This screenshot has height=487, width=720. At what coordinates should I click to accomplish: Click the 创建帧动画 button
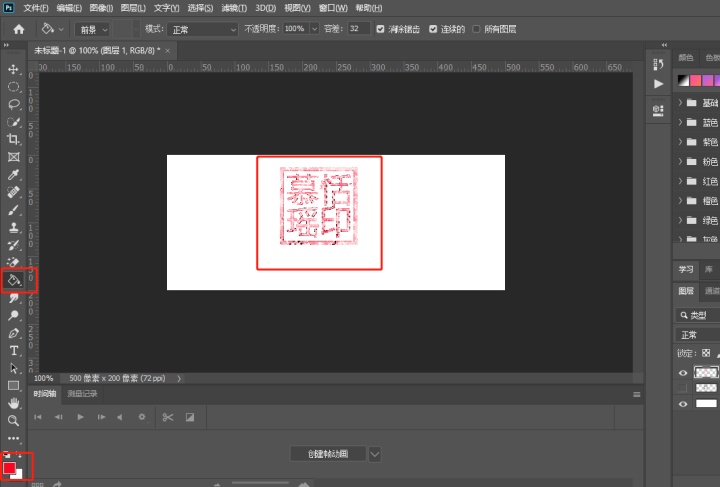[328, 454]
